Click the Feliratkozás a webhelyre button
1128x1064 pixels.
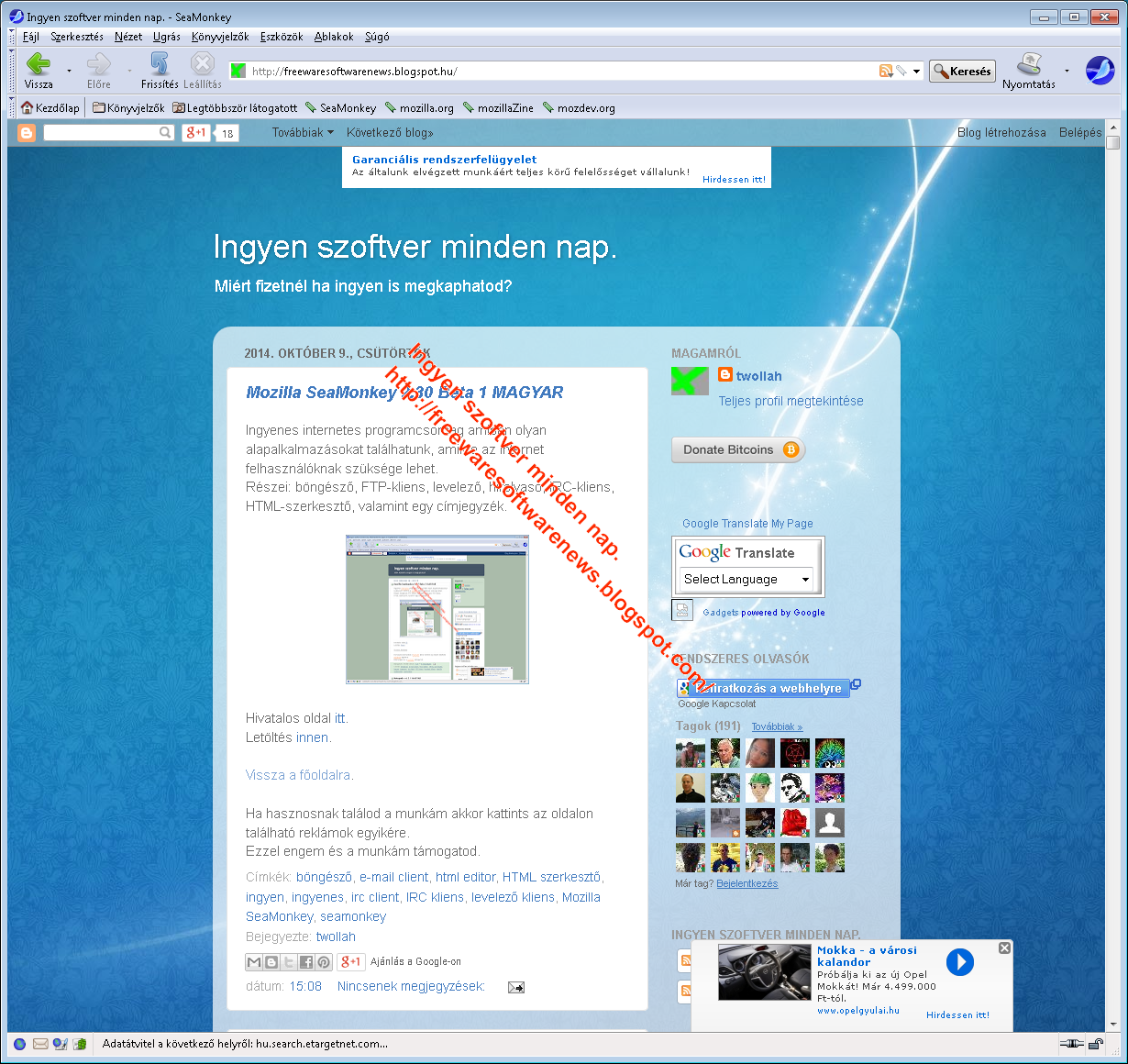pyautogui.click(x=763, y=688)
